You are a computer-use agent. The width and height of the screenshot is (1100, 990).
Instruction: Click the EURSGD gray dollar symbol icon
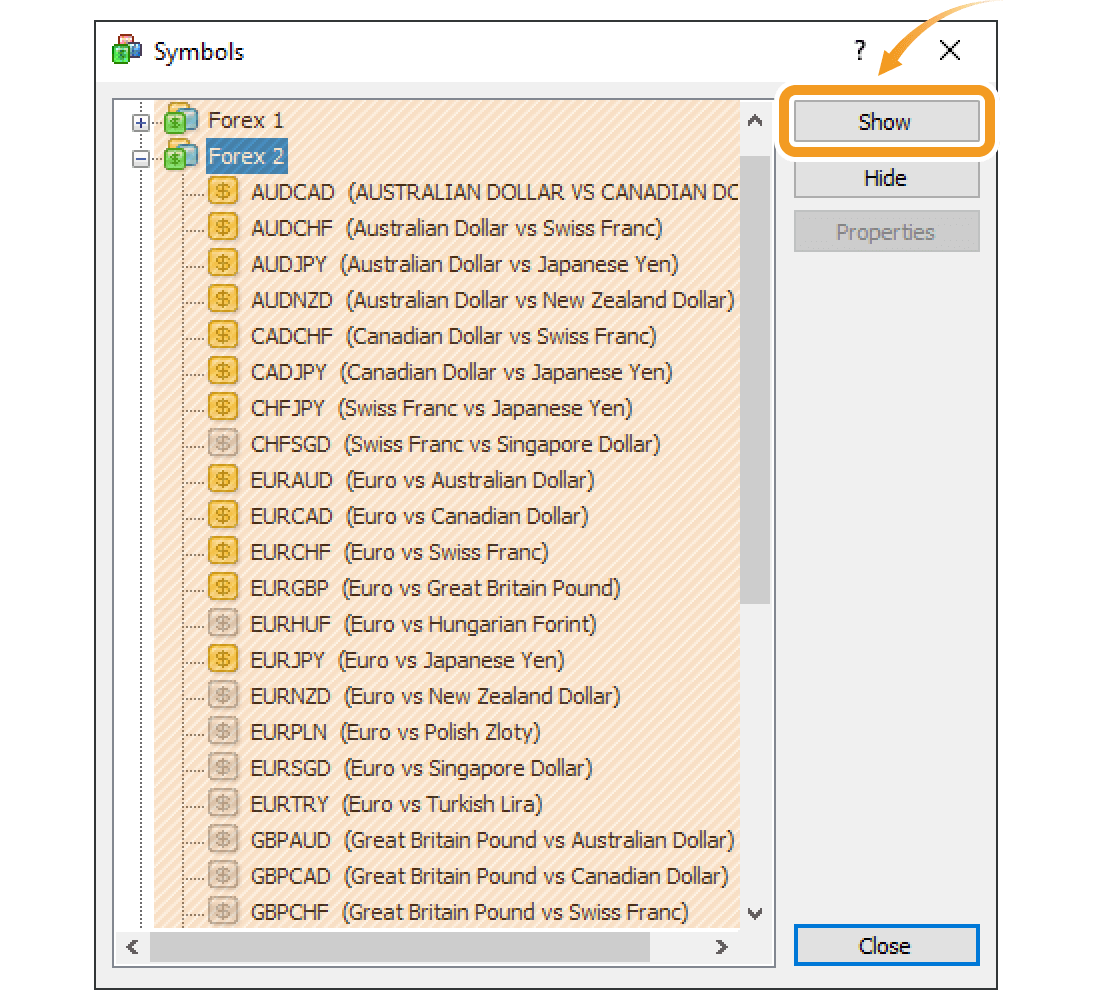pyautogui.click(x=223, y=768)
